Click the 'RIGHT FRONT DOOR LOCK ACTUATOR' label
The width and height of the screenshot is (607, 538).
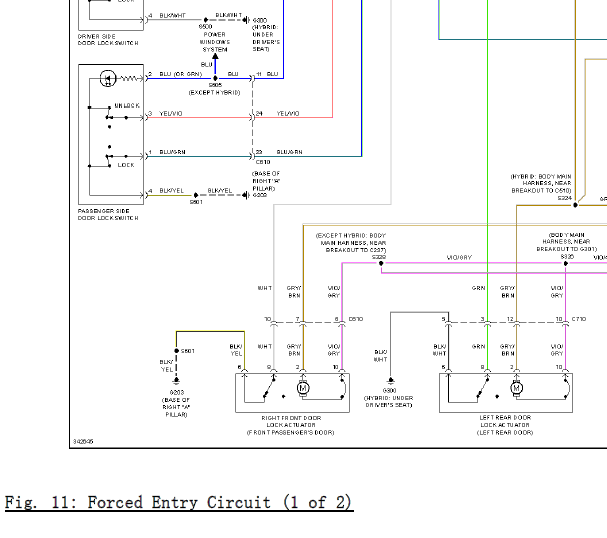click(x=291, y=425)
